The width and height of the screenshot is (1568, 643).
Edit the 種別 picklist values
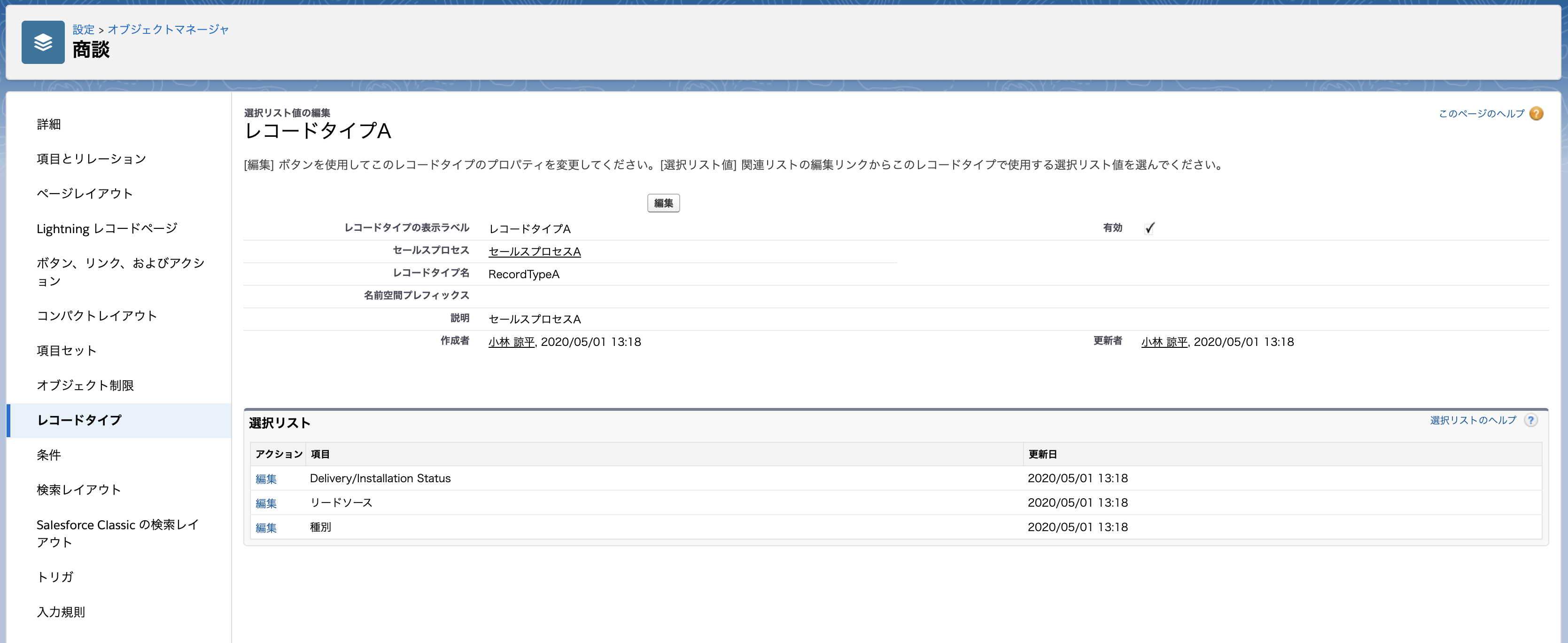pos(267,527)
